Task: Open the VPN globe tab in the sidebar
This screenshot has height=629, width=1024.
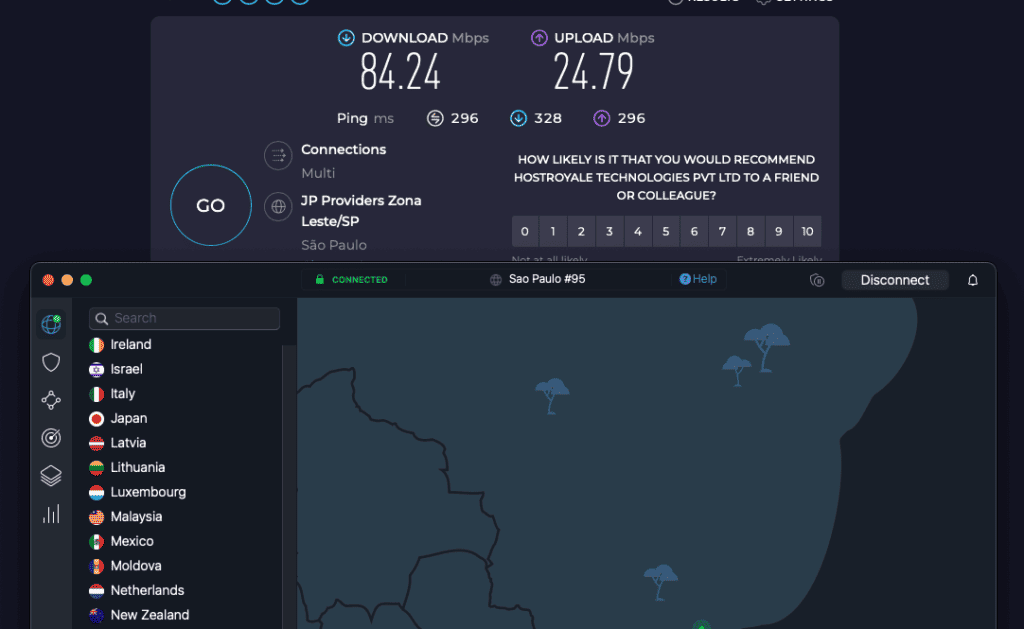Action: (51, 324)
